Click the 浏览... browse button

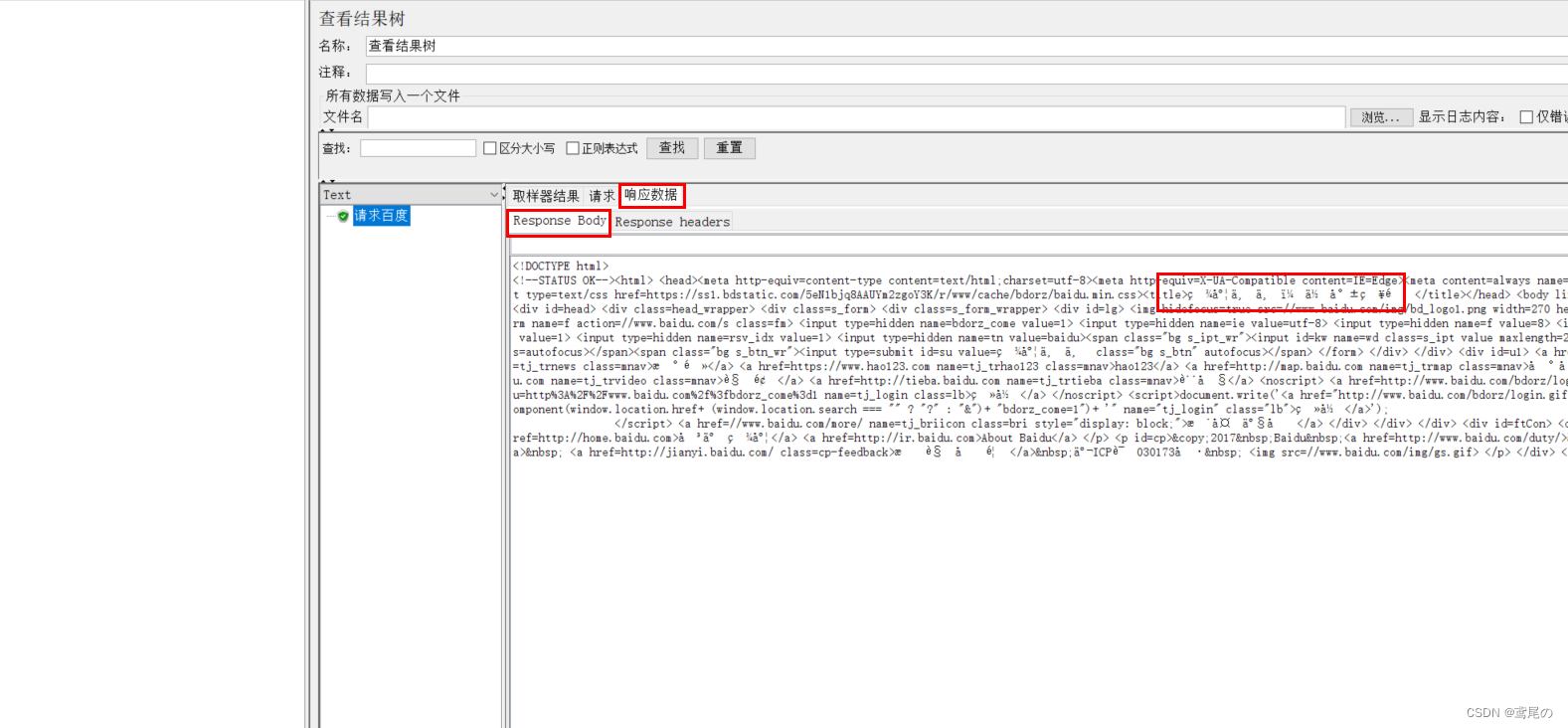[x=1380, y=117]
